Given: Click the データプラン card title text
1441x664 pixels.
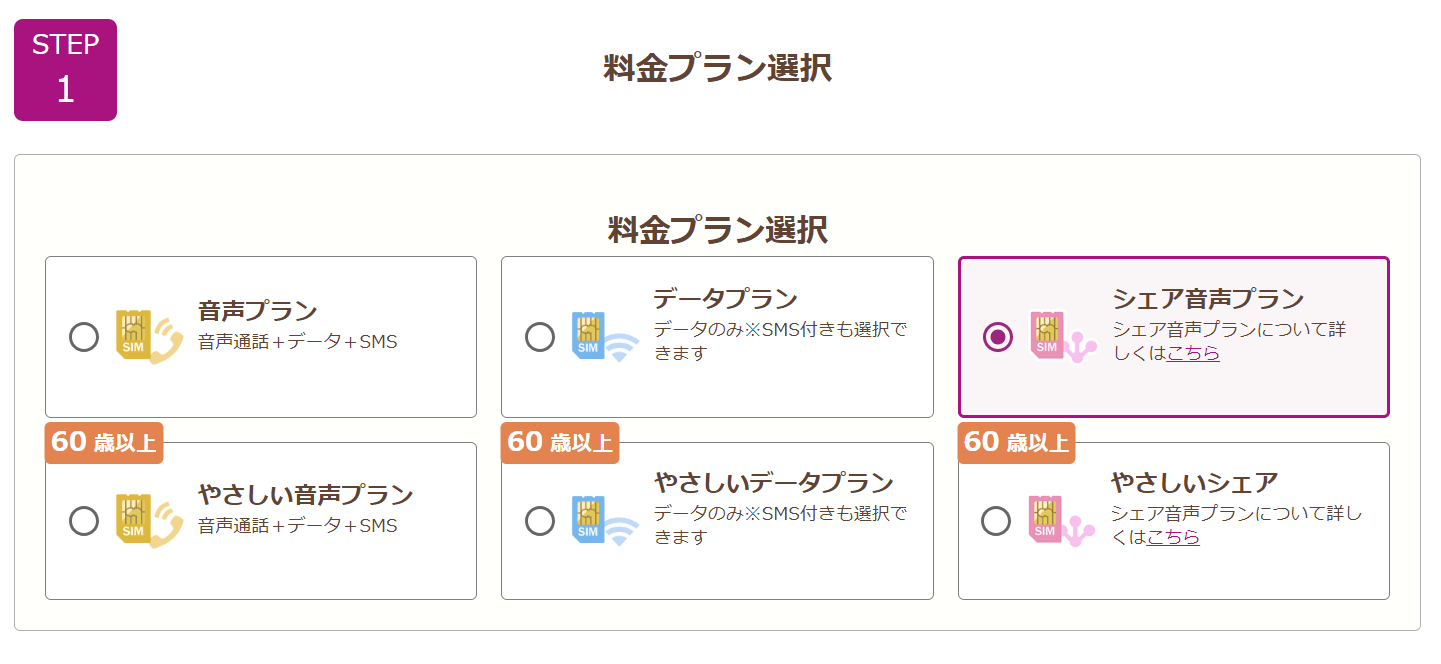Looking at the screenshot, I should (x=725, y=299).
